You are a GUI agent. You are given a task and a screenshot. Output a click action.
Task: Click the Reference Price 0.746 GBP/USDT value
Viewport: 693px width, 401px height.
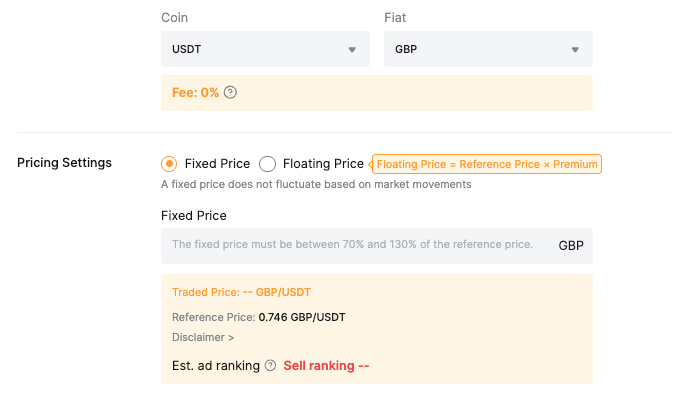pyautogui.click(x=302, y=317)
